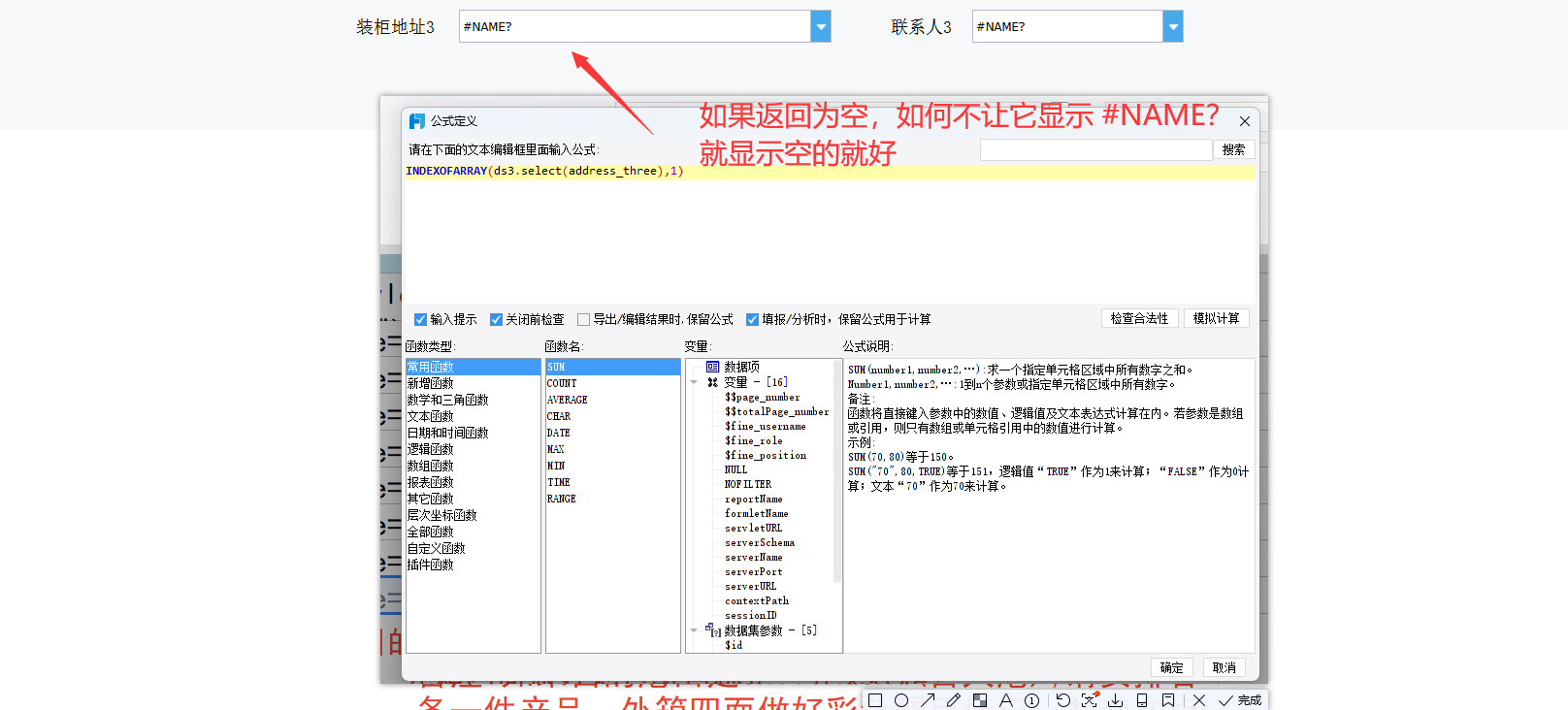Image resolution: width=1568 pixels, height=710 pixels.
Task: Enable 导出/编辑结果时,保留公式 checkbox
Action: [583, 319]
